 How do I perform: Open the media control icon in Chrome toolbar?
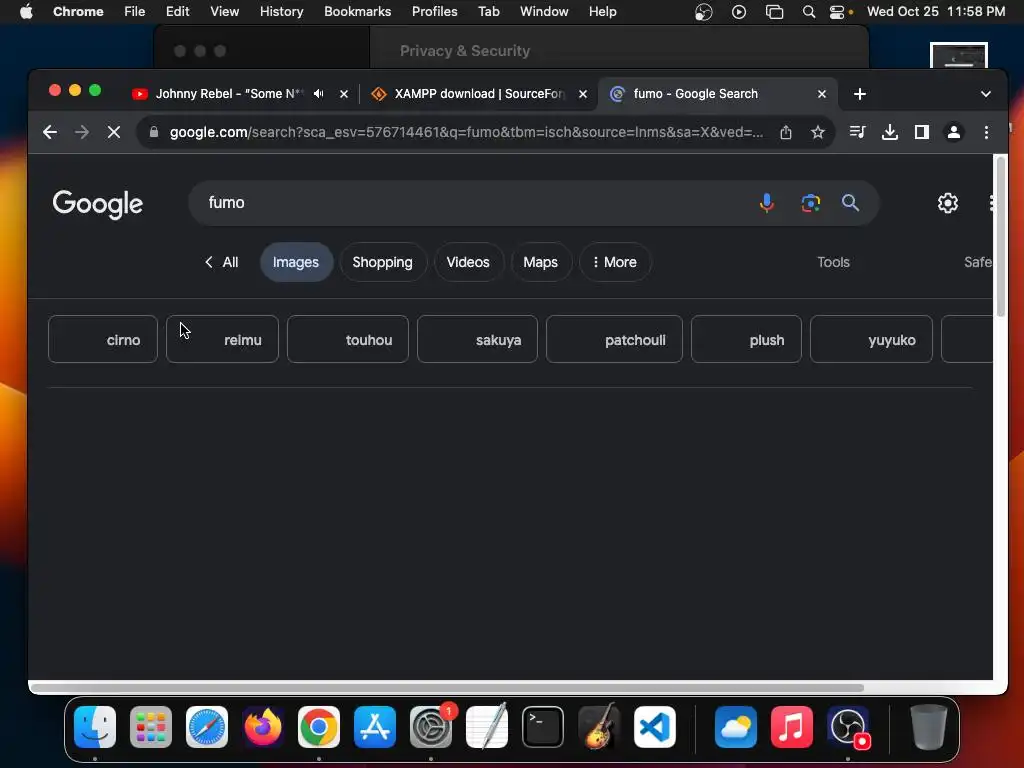click(857, 133)
